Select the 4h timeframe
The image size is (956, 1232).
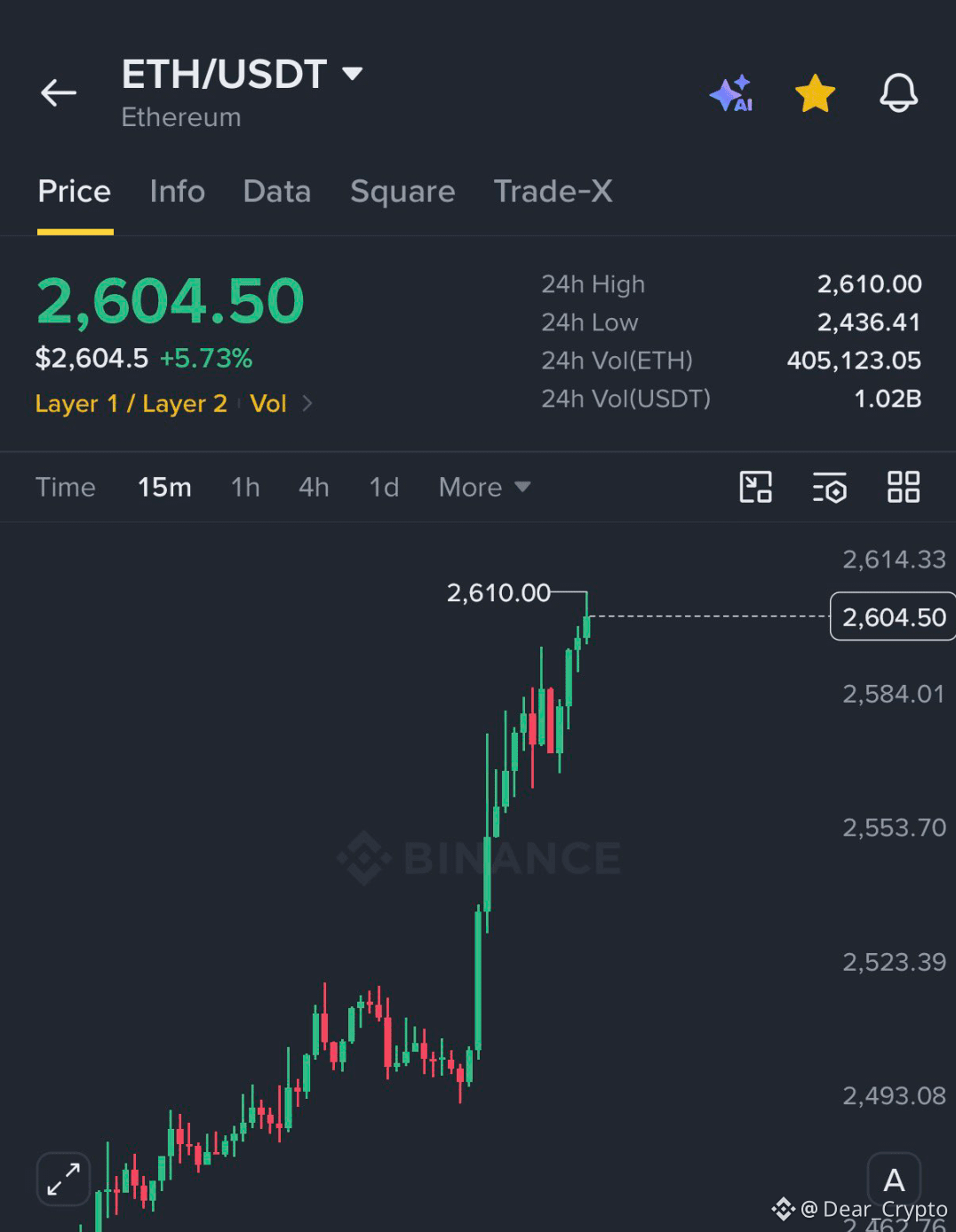point(314,487)
